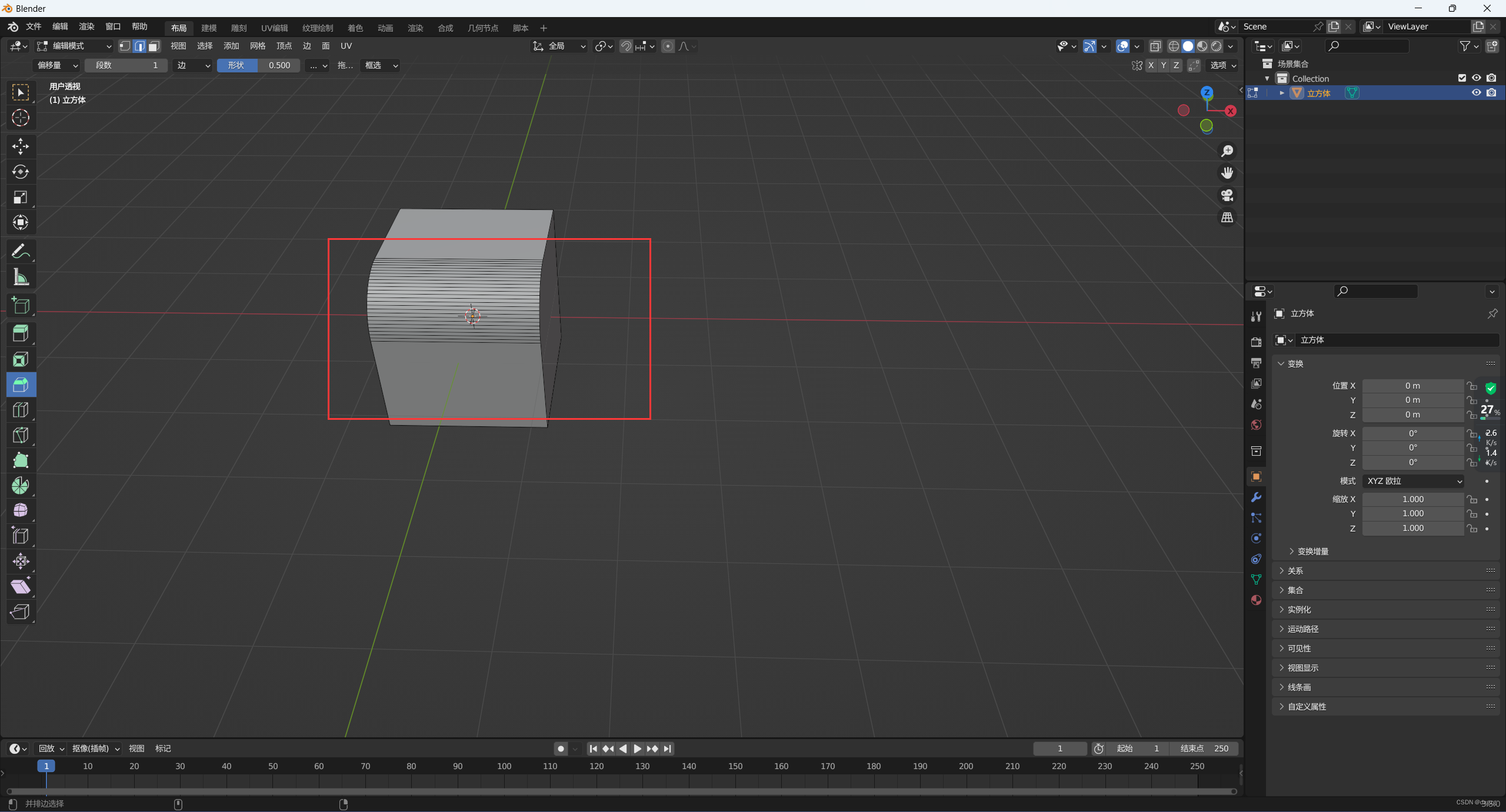This screenshot has height=812, width=1506.
Task: Toggle Collection exclude checkbox in outliner
Action: coord(1462,78)
